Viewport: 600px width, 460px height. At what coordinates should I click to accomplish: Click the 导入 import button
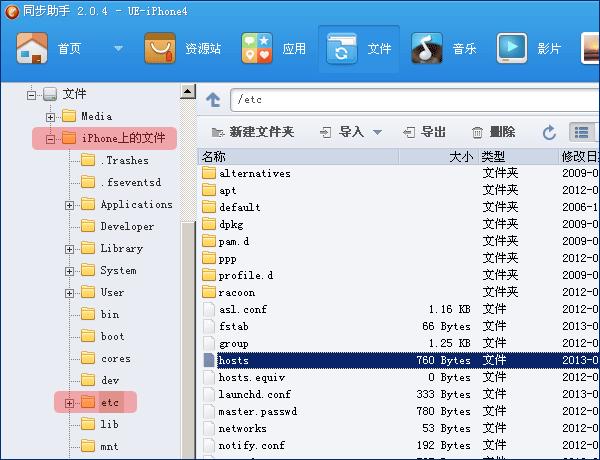342,132
